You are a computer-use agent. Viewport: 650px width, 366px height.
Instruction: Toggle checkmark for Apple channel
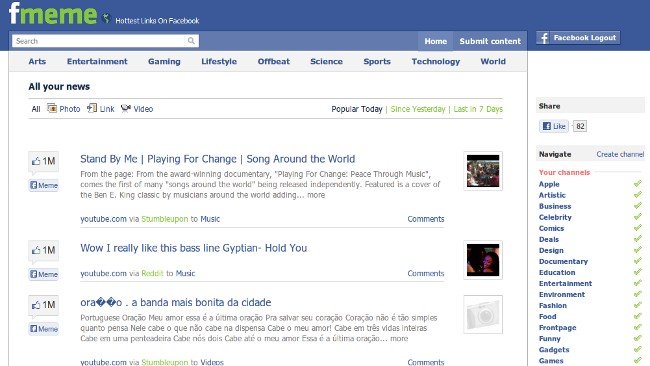[638, 184]
